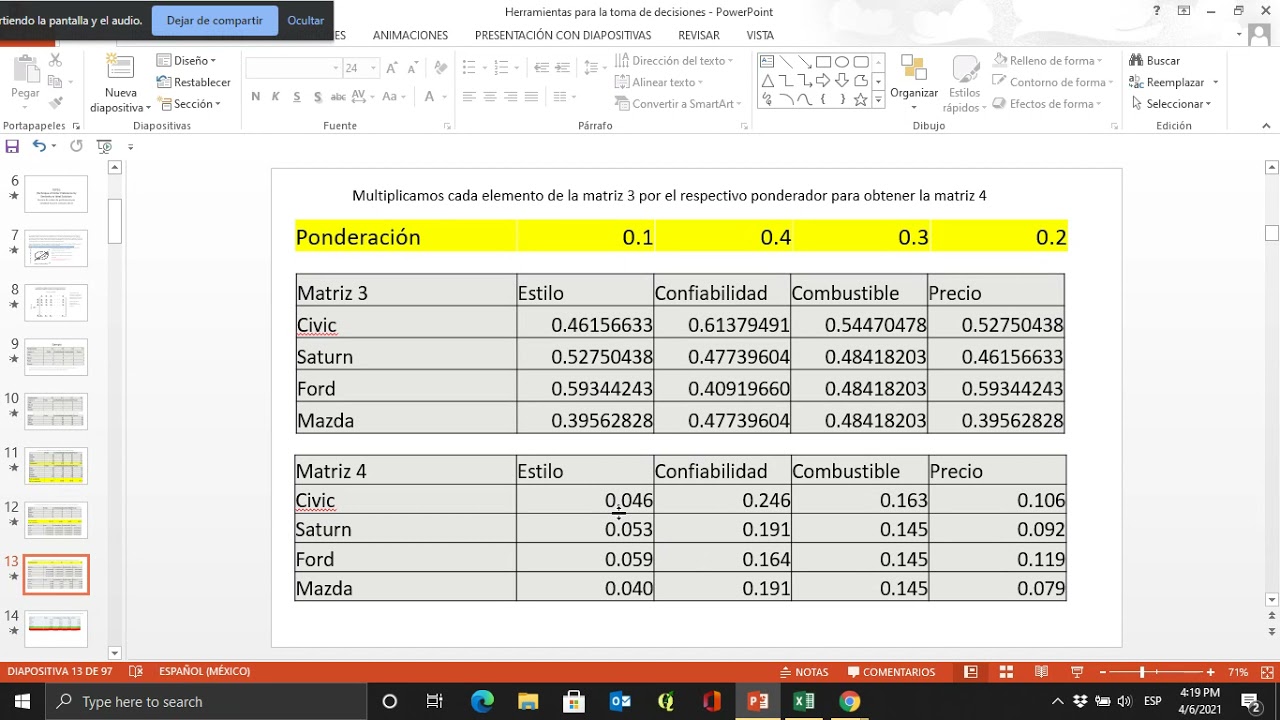The height and width of the screenshot is (720, 1280).
Task: Click the Undo arrow icon
Action: click(x=38, y=146)
